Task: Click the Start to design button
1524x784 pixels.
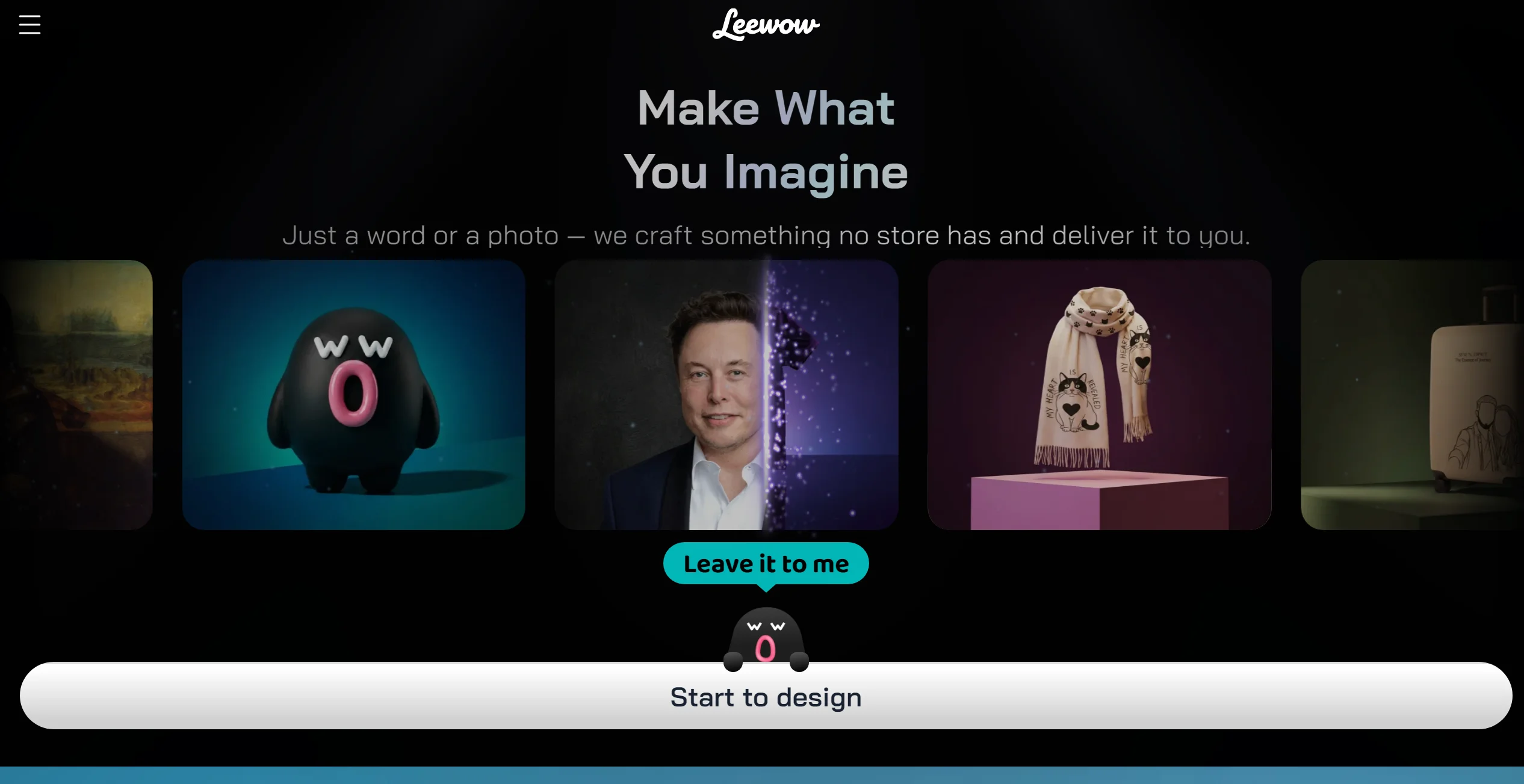Action: 766,696
